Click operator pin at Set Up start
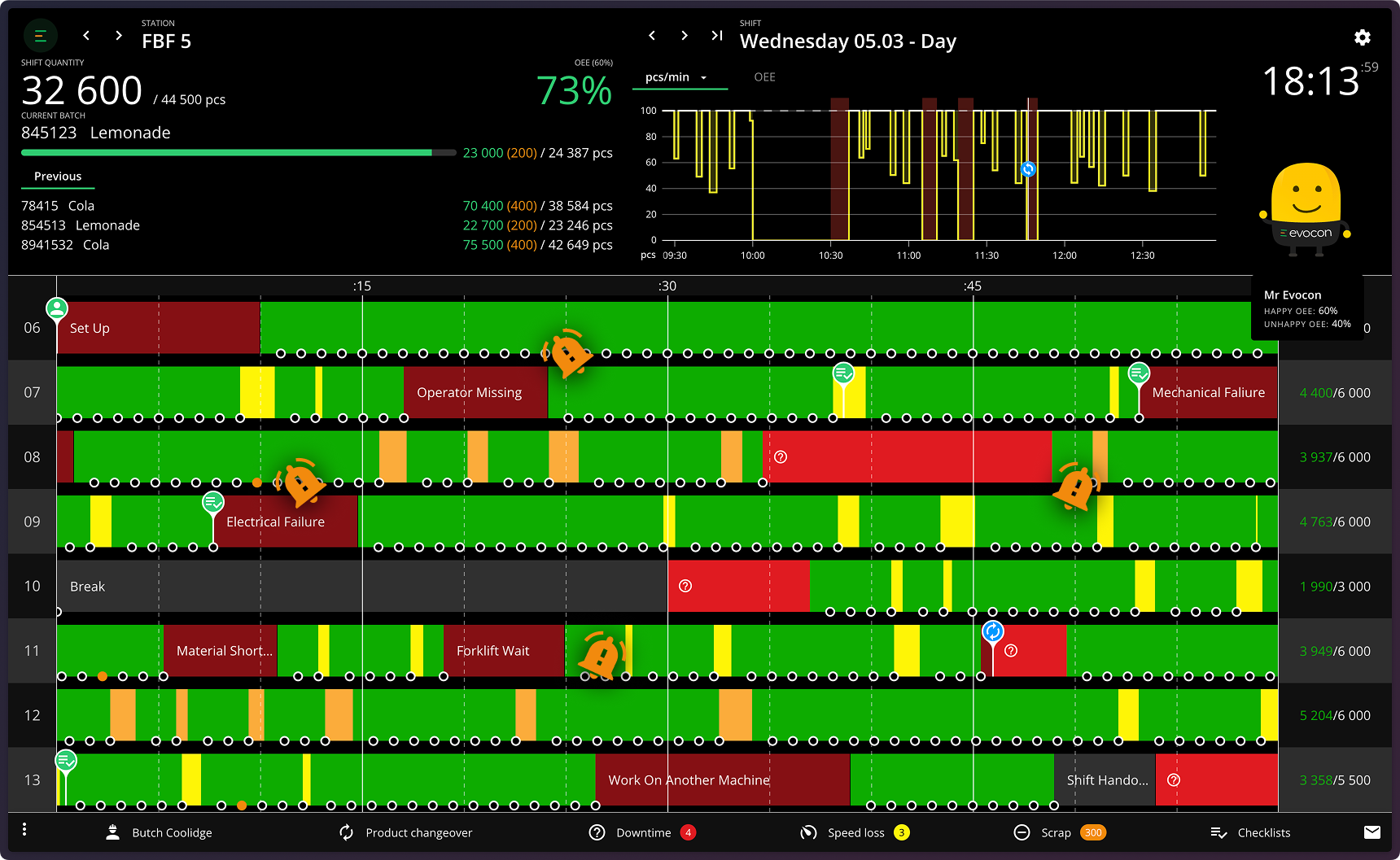The image size is (1400, 860). click(56, 308)
